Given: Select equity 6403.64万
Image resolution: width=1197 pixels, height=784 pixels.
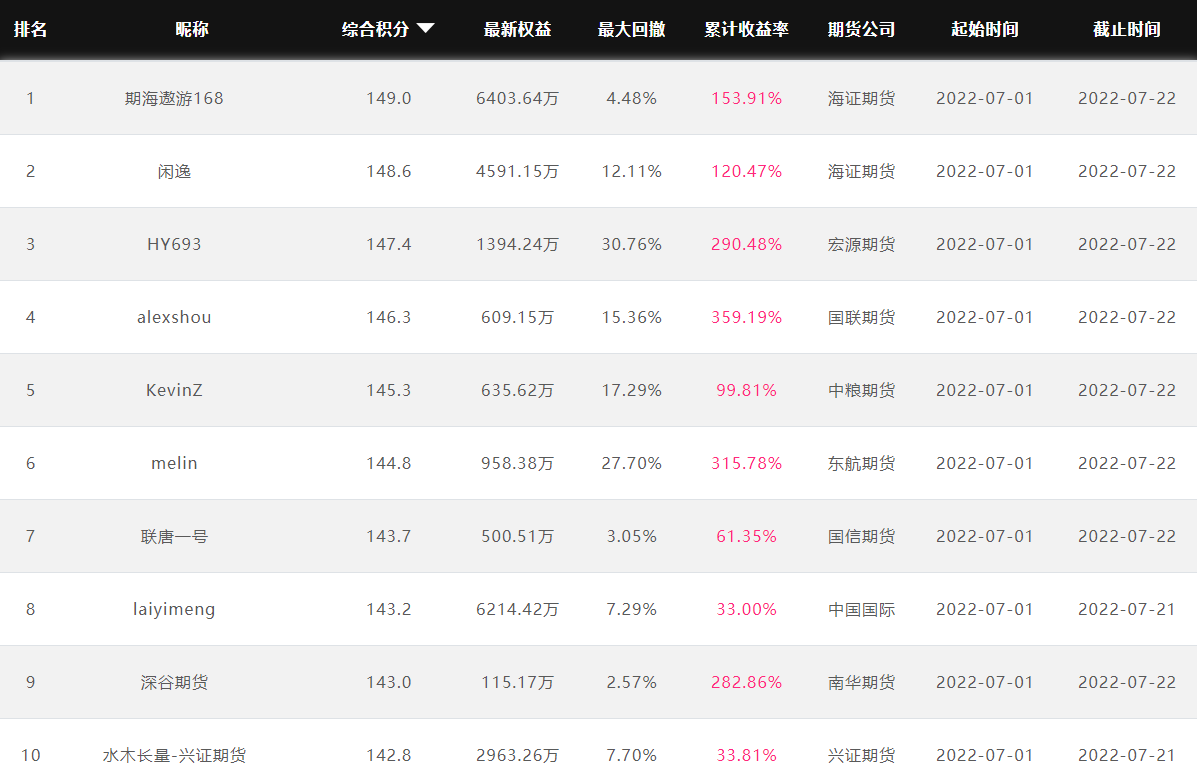Looking at the screenshot, I should 518,98.
